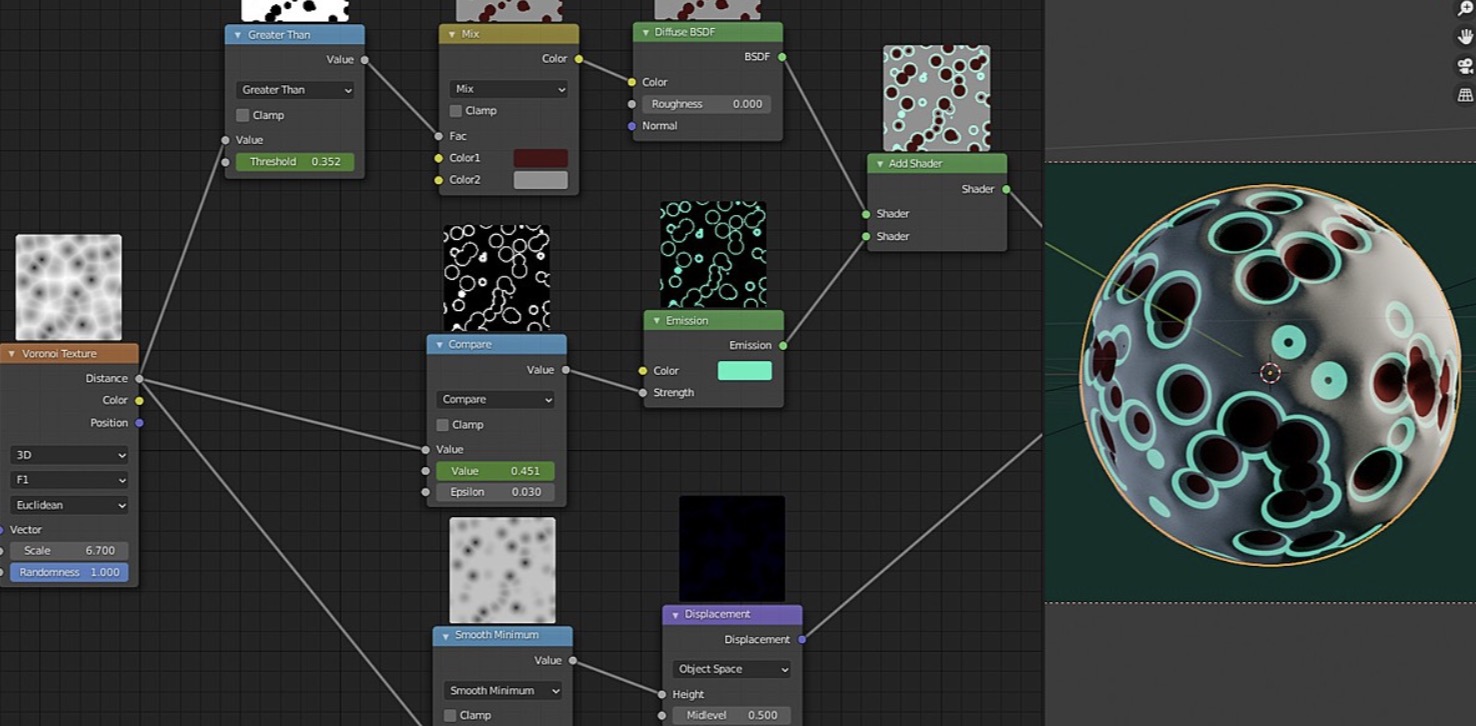The image size is (1476, 726).
Task: Open the Euclidean distance metric dropdown
Action: pos(69,506)
